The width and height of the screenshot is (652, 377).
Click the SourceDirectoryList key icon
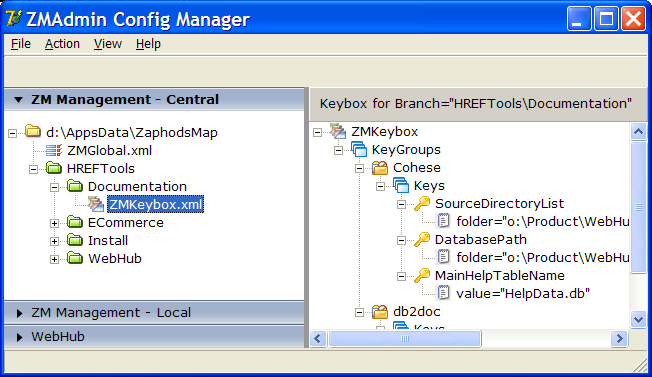pos(422,203)
